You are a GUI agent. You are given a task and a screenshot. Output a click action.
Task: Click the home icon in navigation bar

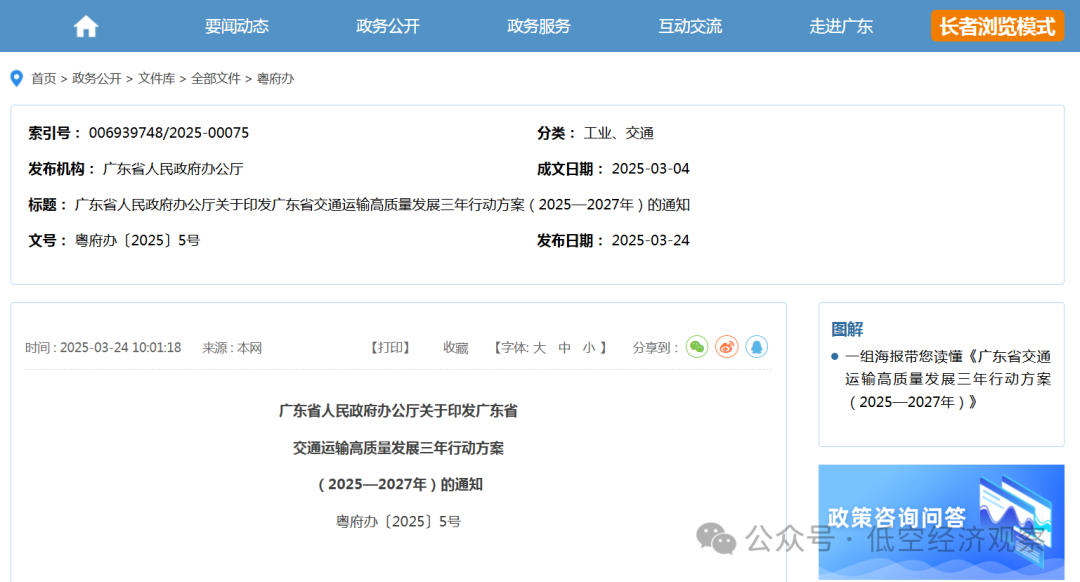click(85, 25)
